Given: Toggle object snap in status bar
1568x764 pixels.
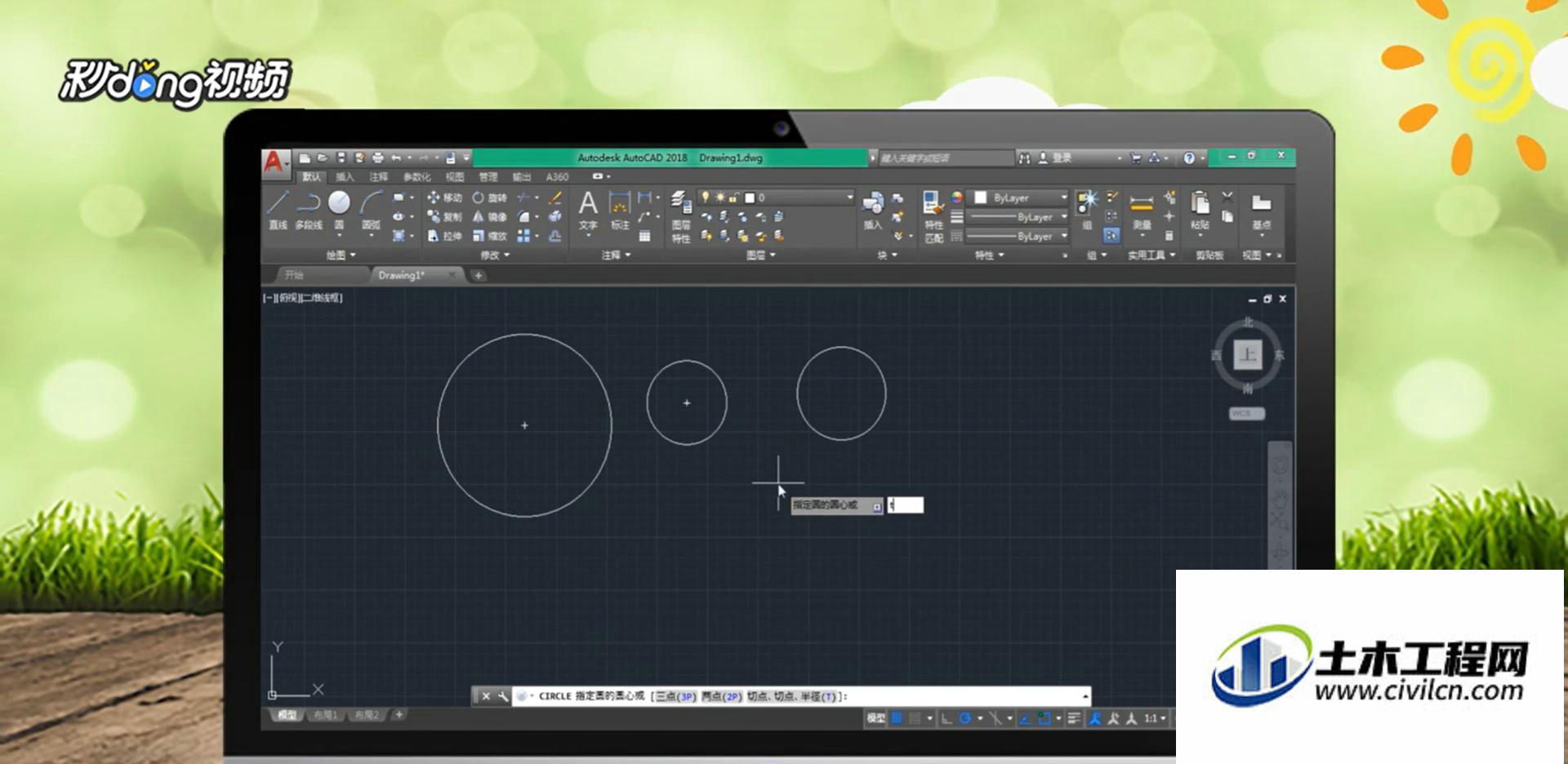Looking at the screenshot, I should click(1044, 718).
